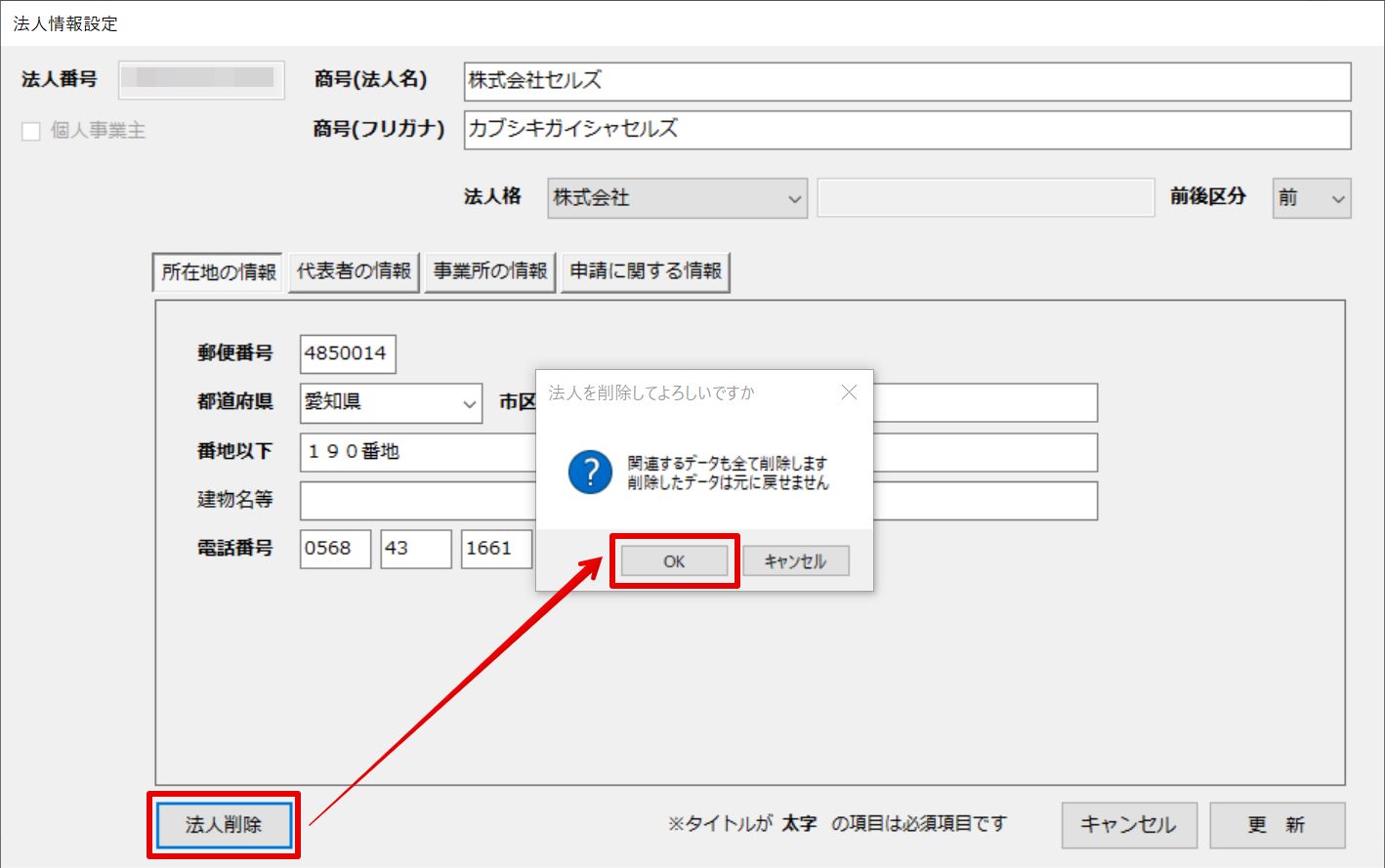1385x868 pixels.
Task: Close the 法人を削除してよろしいですか dialog
Action: point(849,393)
